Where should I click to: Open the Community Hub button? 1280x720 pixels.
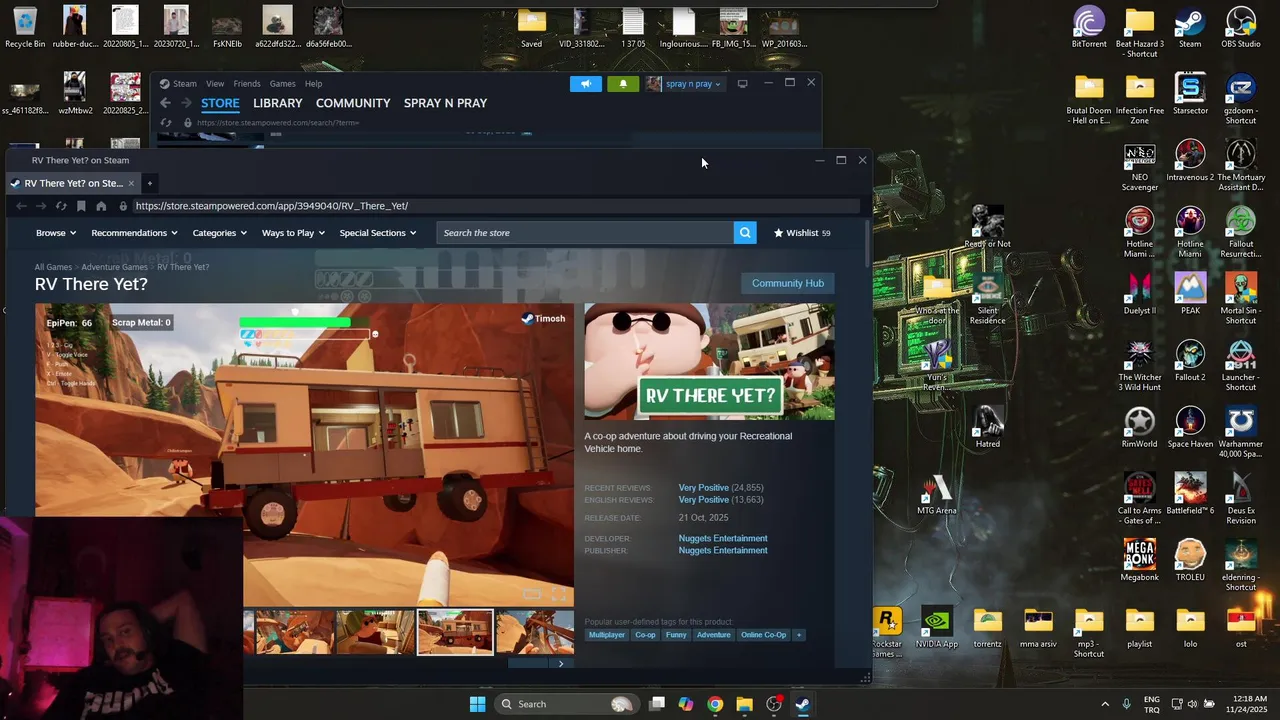tap(788, 283)
